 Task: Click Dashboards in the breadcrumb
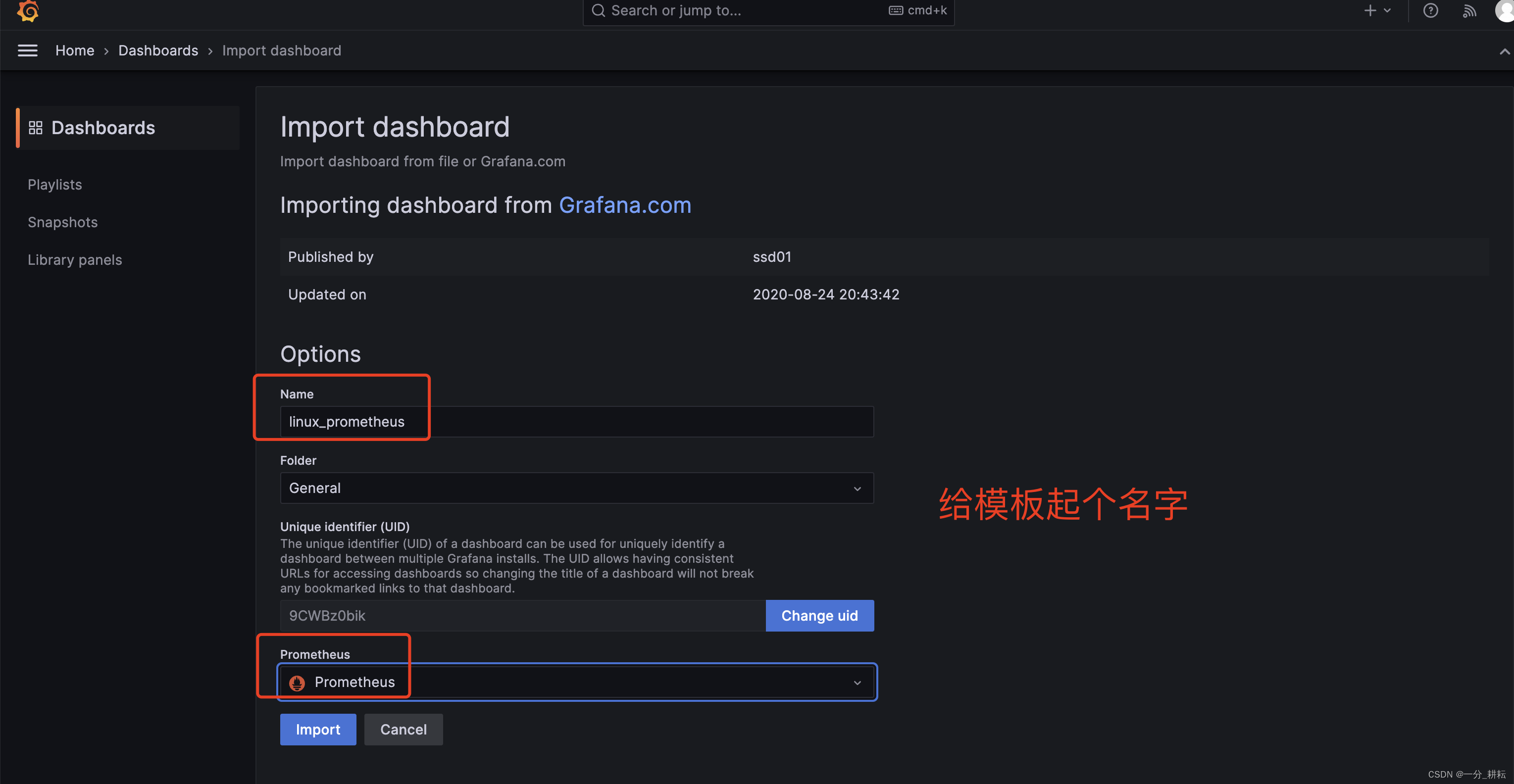pyautogui.click(x=158, y=50)
